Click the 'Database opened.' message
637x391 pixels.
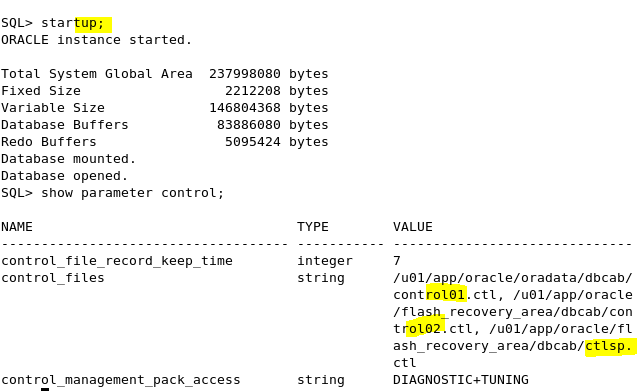pyautogui.click(x=64, y=176)
